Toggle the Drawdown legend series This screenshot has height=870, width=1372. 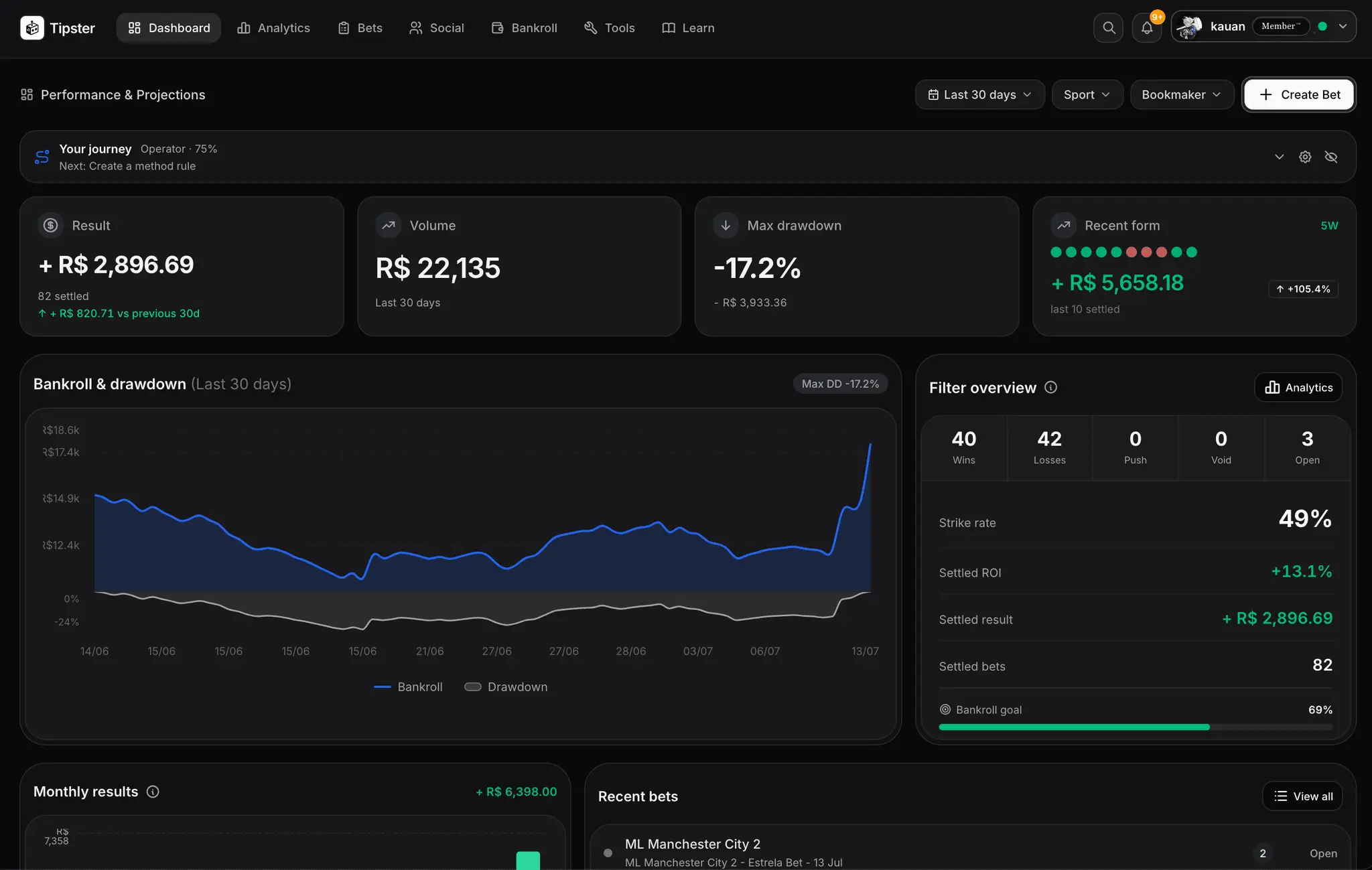(x=506, y=687)
